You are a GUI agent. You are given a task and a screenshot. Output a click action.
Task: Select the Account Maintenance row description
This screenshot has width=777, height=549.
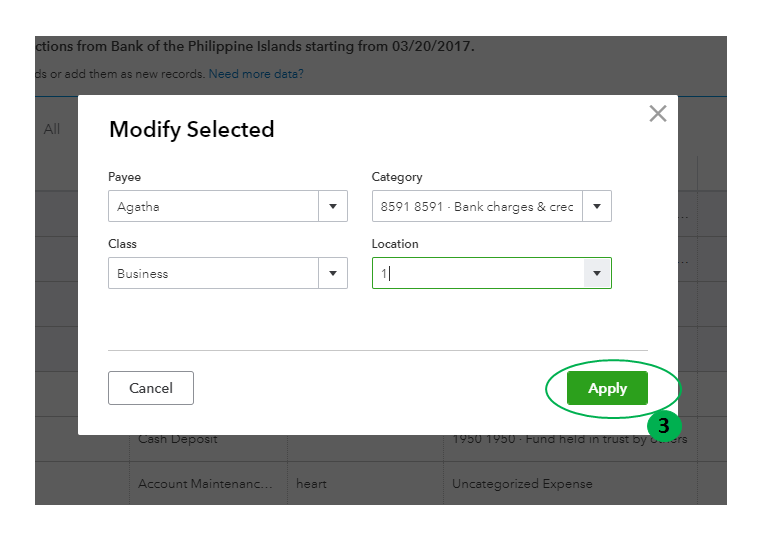(x=205, y=484)
